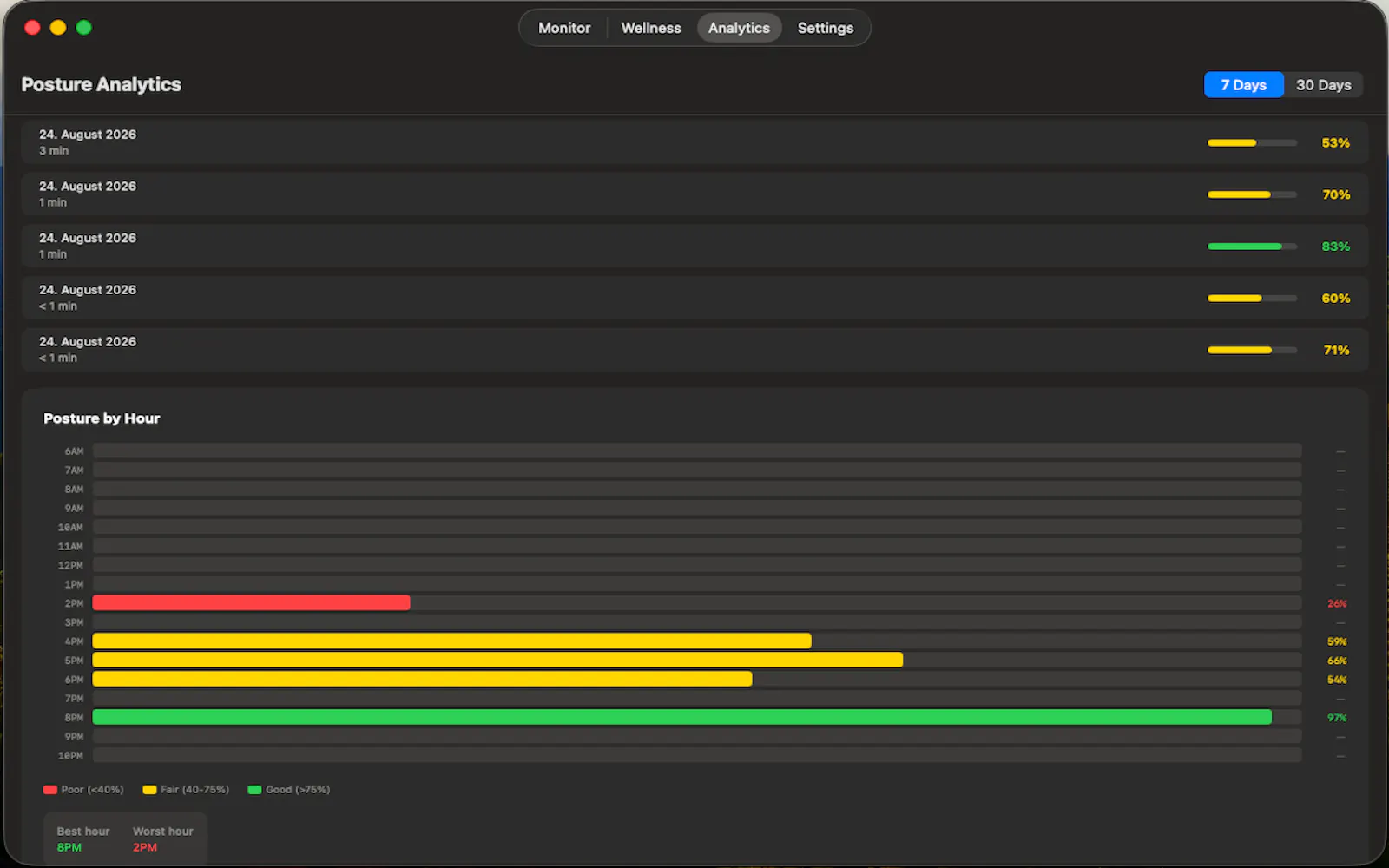
Task: Click the 97% value for 8PM
Action: click(x=1337, y=718)
